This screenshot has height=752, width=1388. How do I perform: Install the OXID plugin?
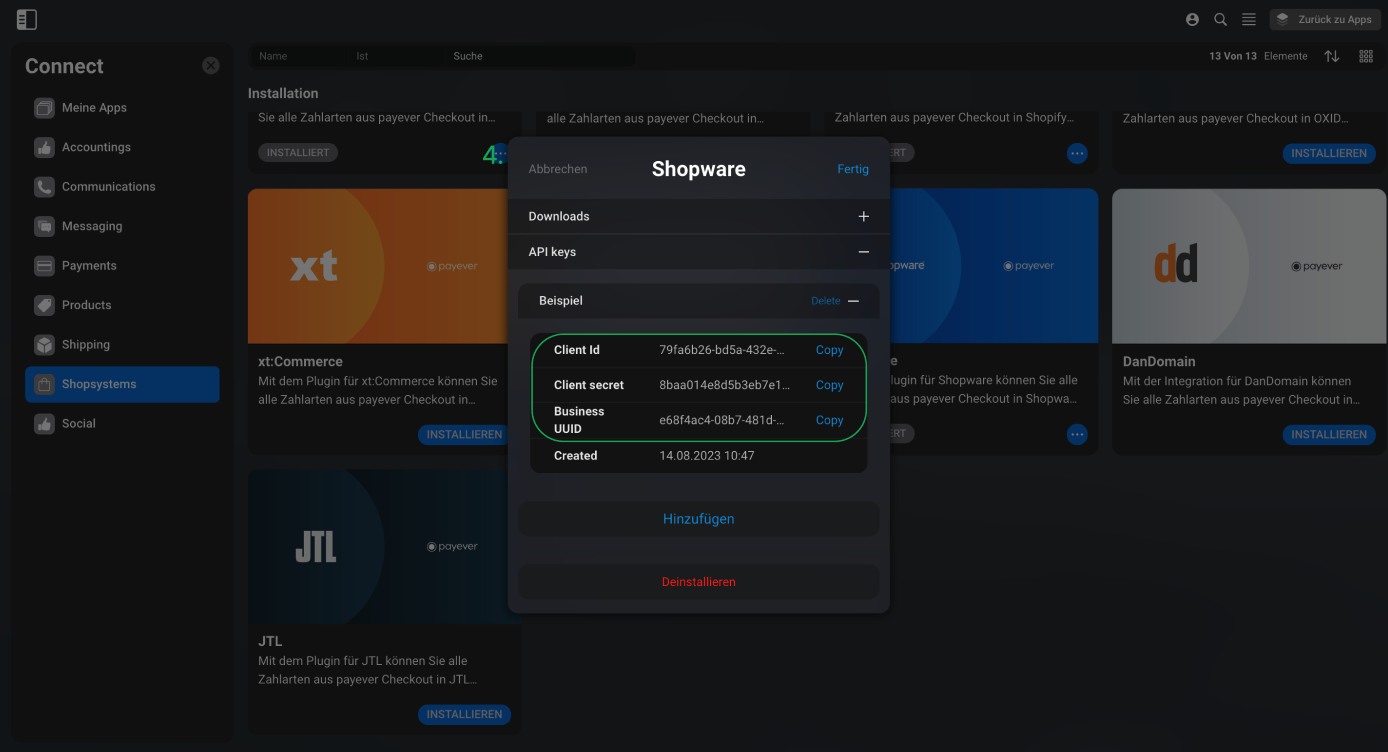[x=1329, y=154]
